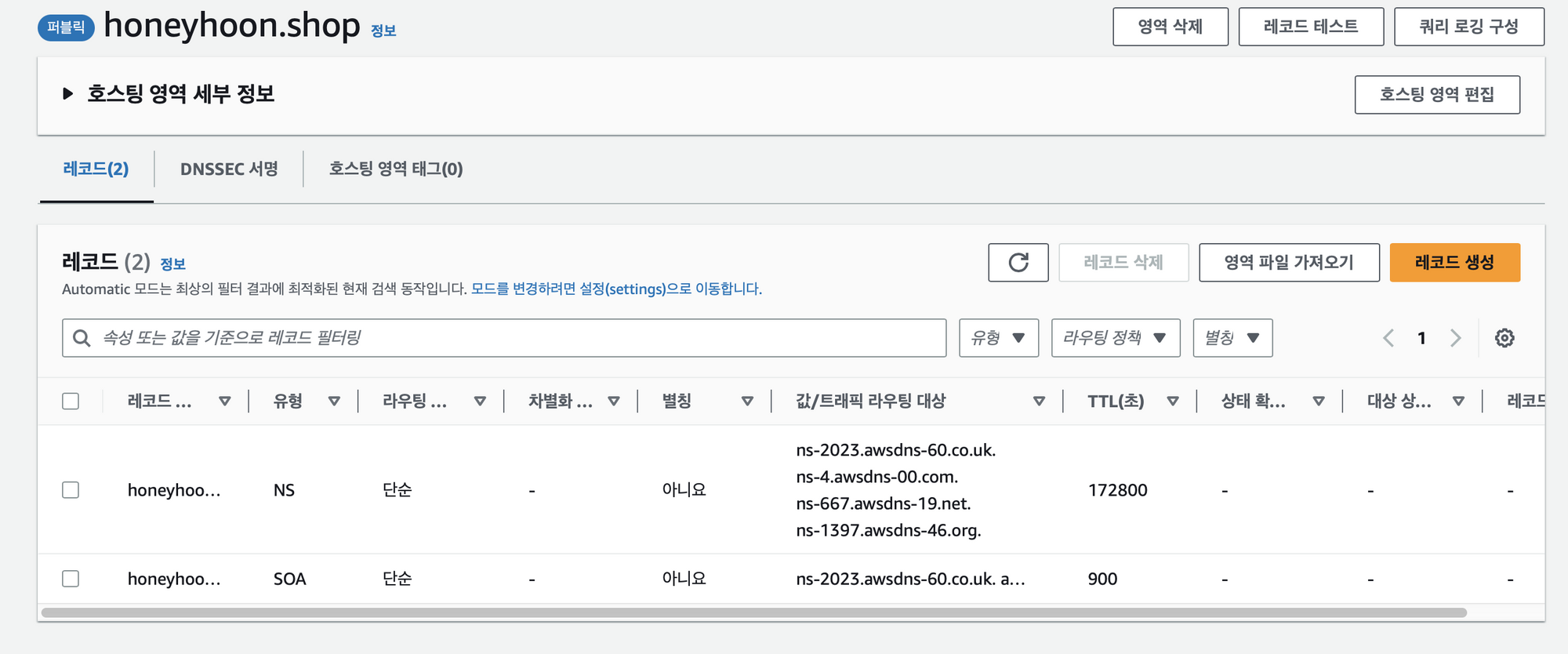Click ns-4.awsdns-00.com. value
The width and height of the screenshot is (1568, 654).
tap(877, 477)
